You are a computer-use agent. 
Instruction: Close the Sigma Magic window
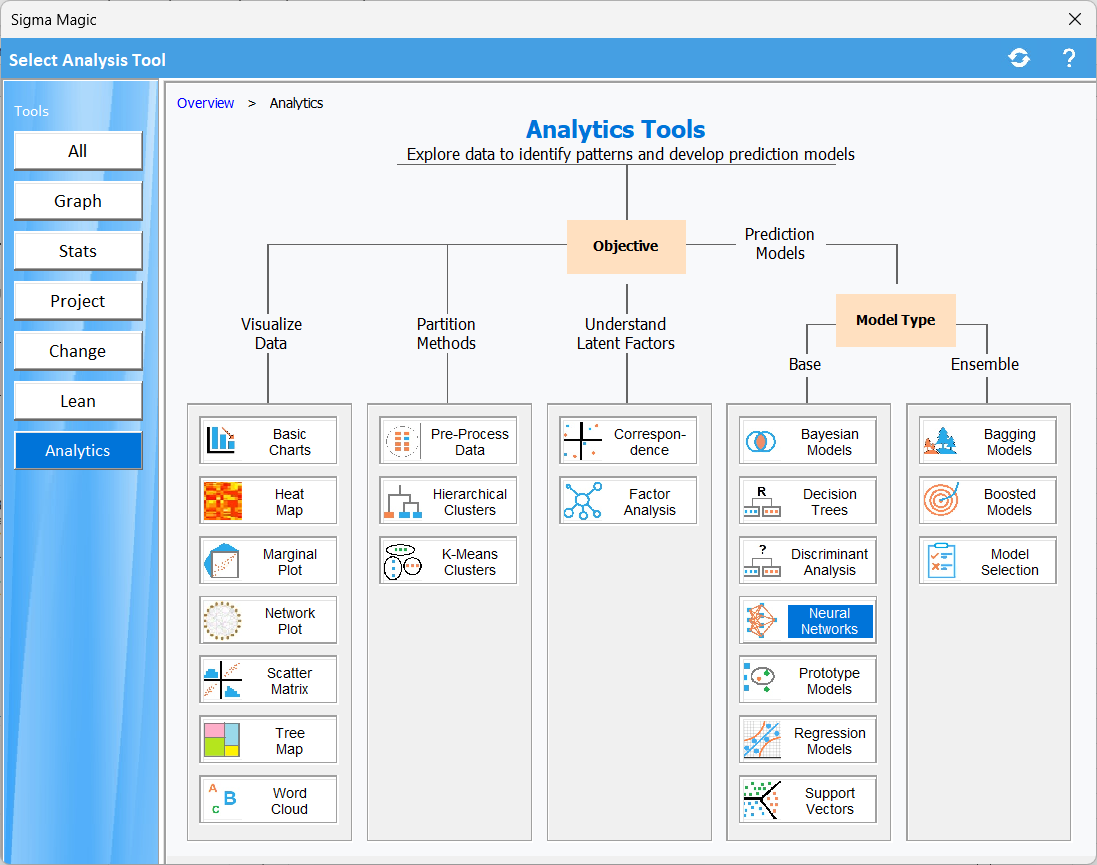pos(1075,19)
